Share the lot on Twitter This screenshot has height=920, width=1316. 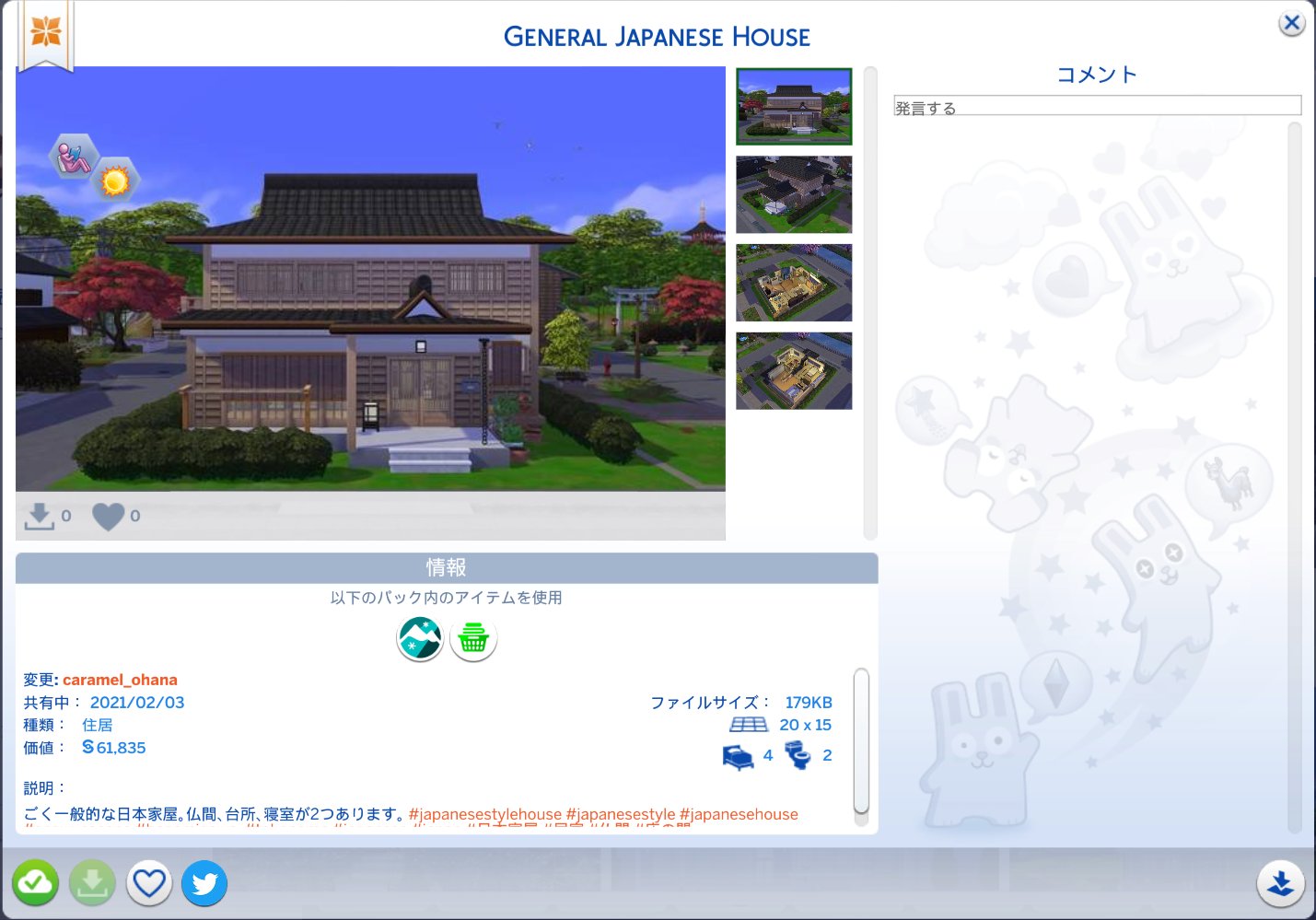pyautogui.click(x=204, y=883)
